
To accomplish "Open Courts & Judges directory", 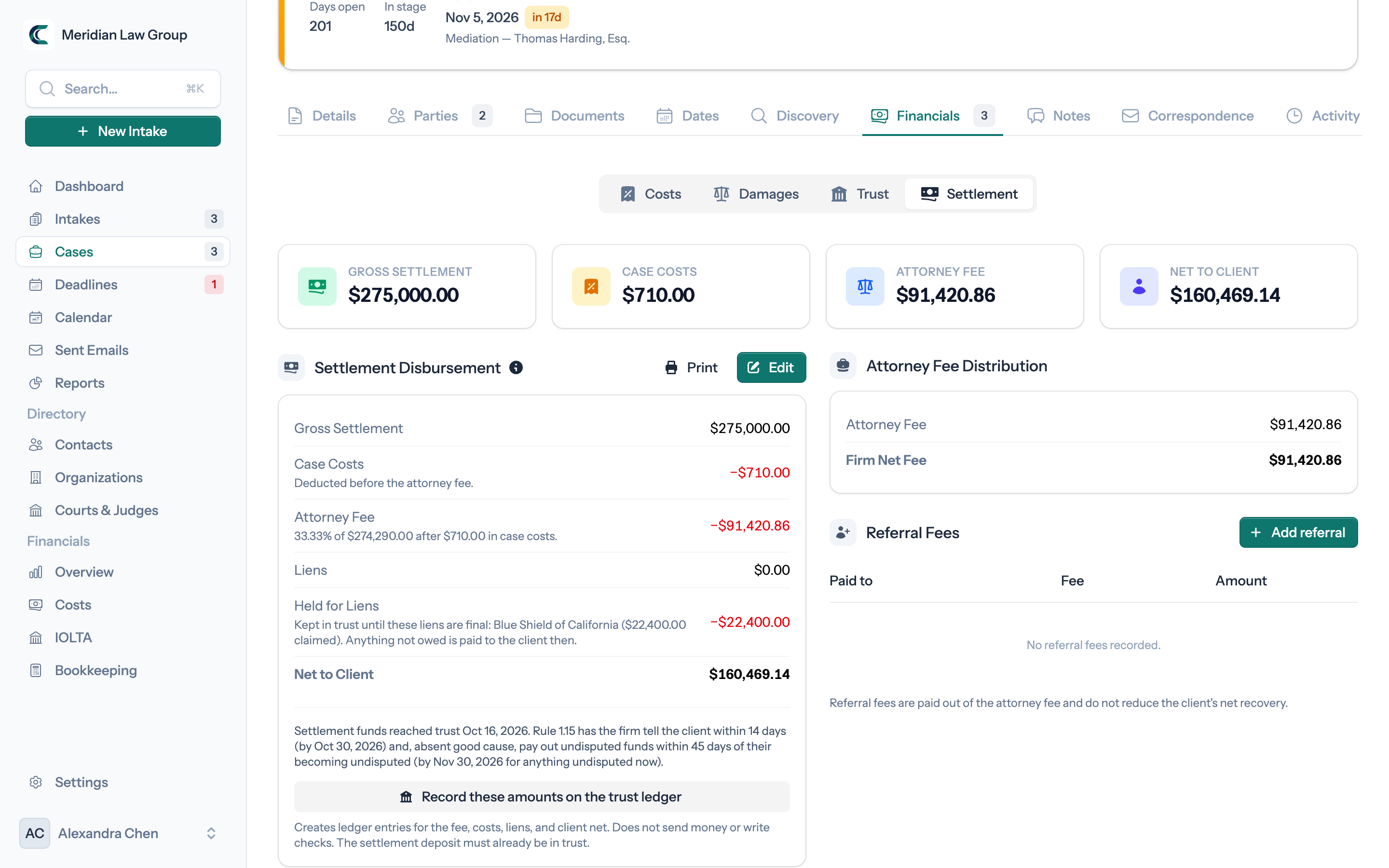I will (123, 510).
